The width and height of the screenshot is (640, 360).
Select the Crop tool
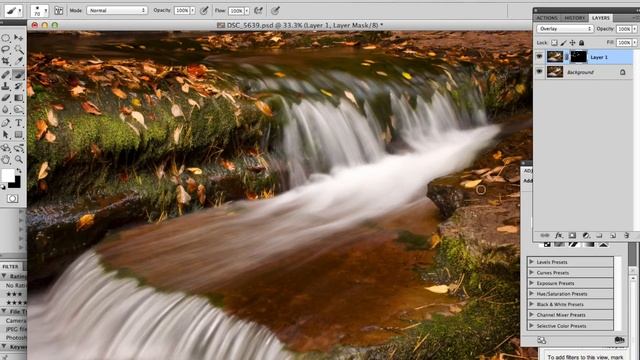(x=6, y=61)
